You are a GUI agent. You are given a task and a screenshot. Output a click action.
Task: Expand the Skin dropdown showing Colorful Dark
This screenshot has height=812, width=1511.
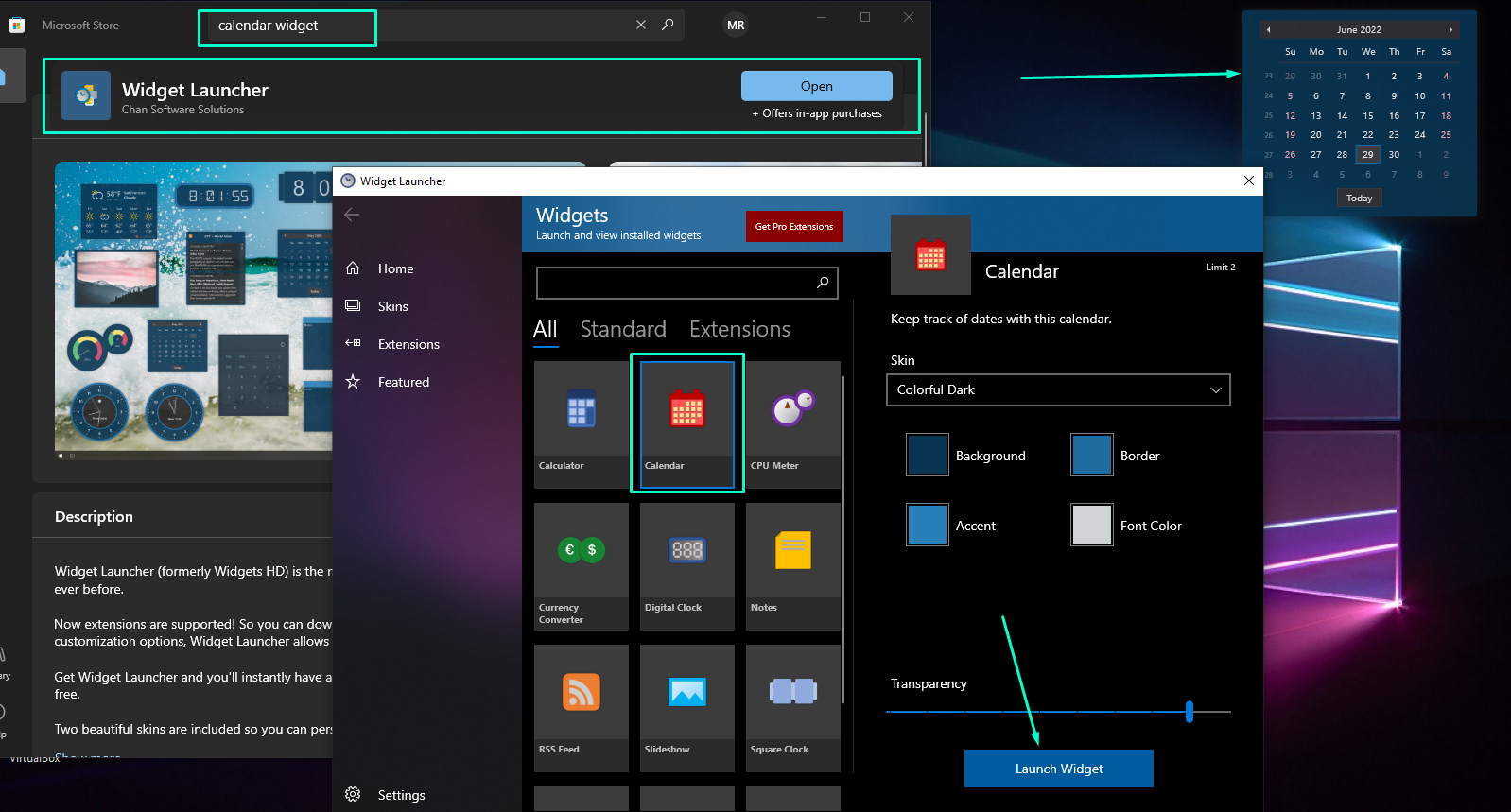(1058, 389)
